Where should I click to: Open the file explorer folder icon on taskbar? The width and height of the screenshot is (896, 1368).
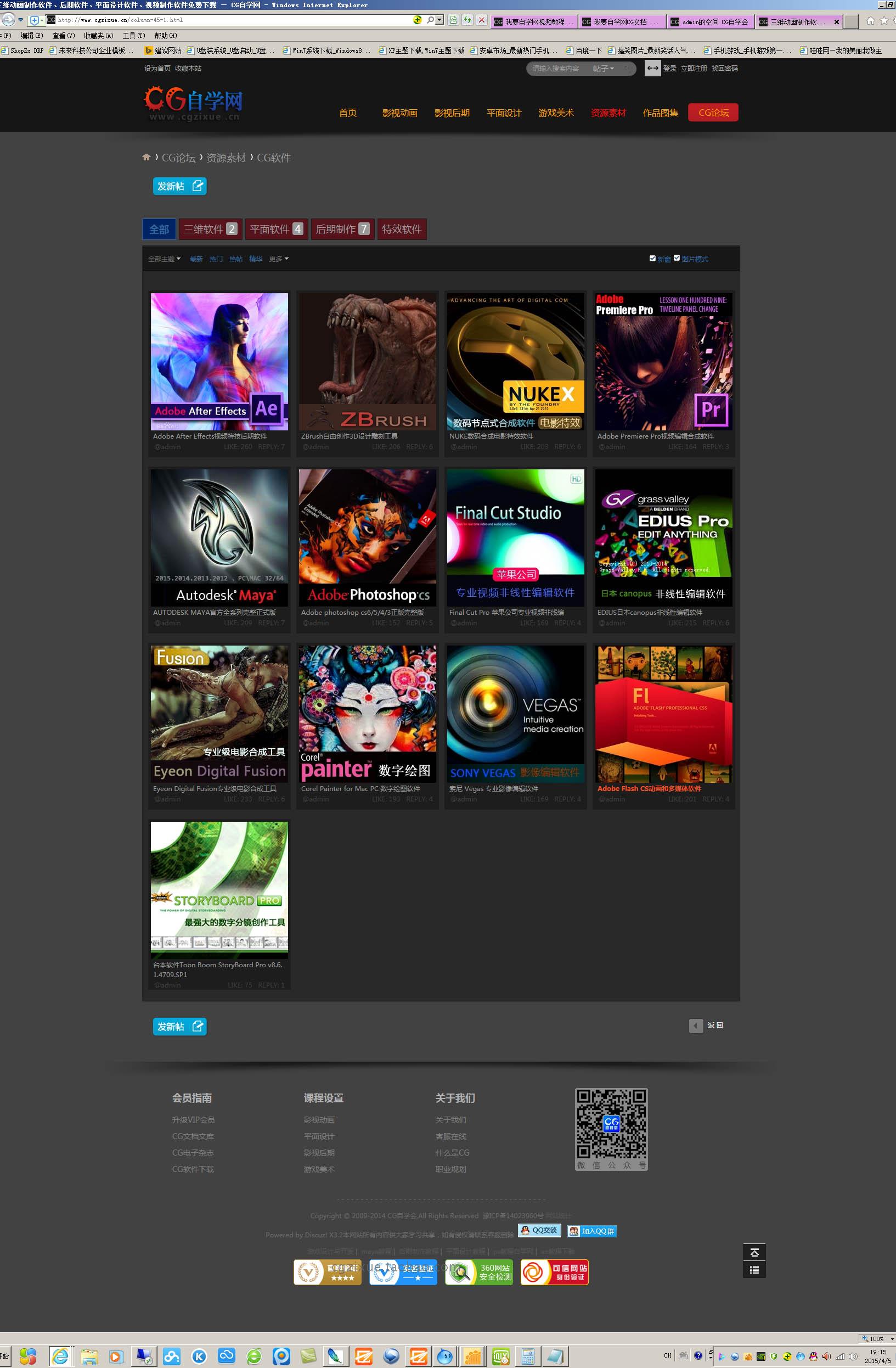click(x=89, y=1356)
